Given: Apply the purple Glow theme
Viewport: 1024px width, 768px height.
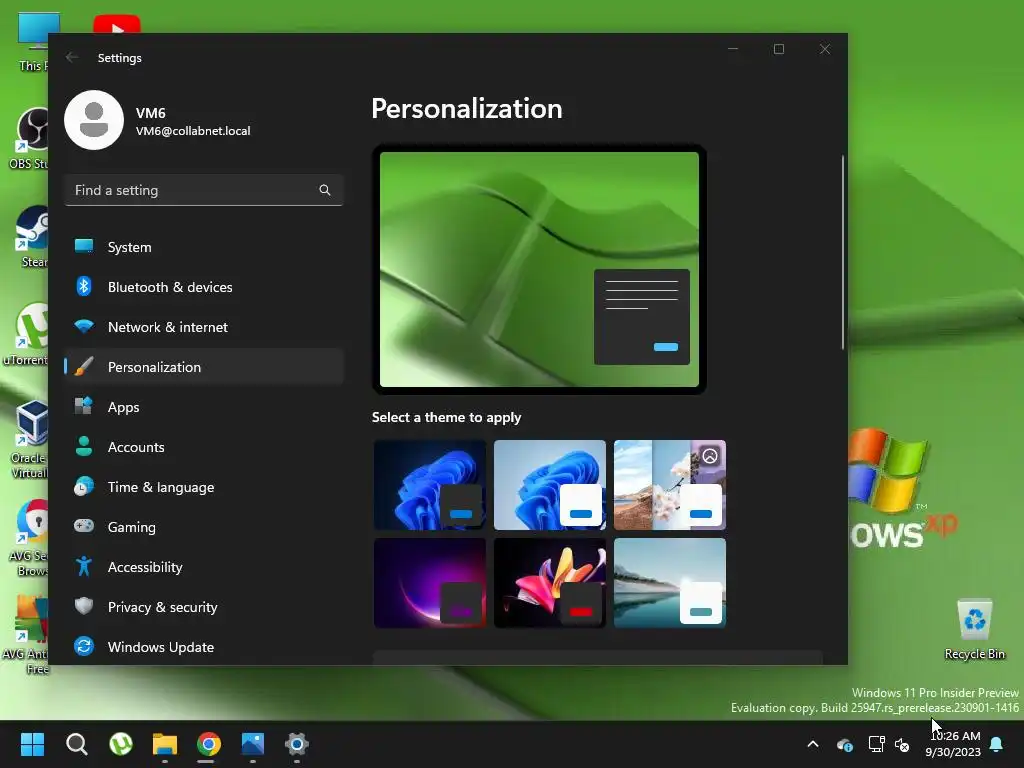Looking at the screenshot, I should coord(430,583).
